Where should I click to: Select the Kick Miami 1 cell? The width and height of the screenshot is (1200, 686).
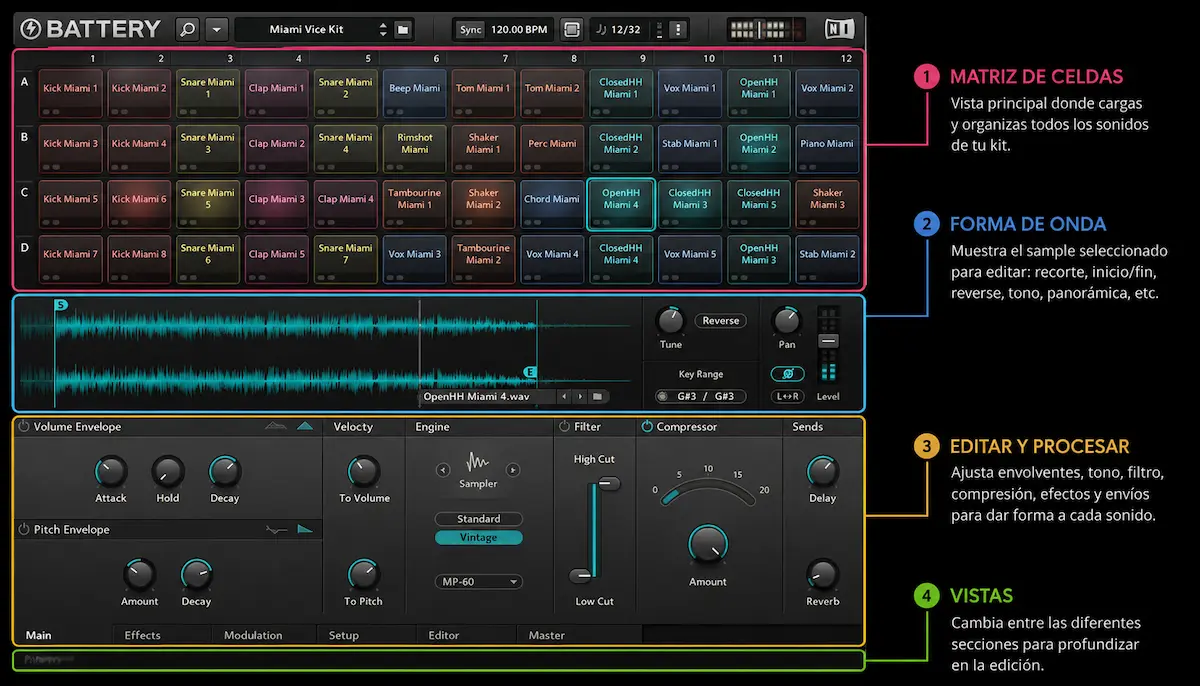coord(70,94)
